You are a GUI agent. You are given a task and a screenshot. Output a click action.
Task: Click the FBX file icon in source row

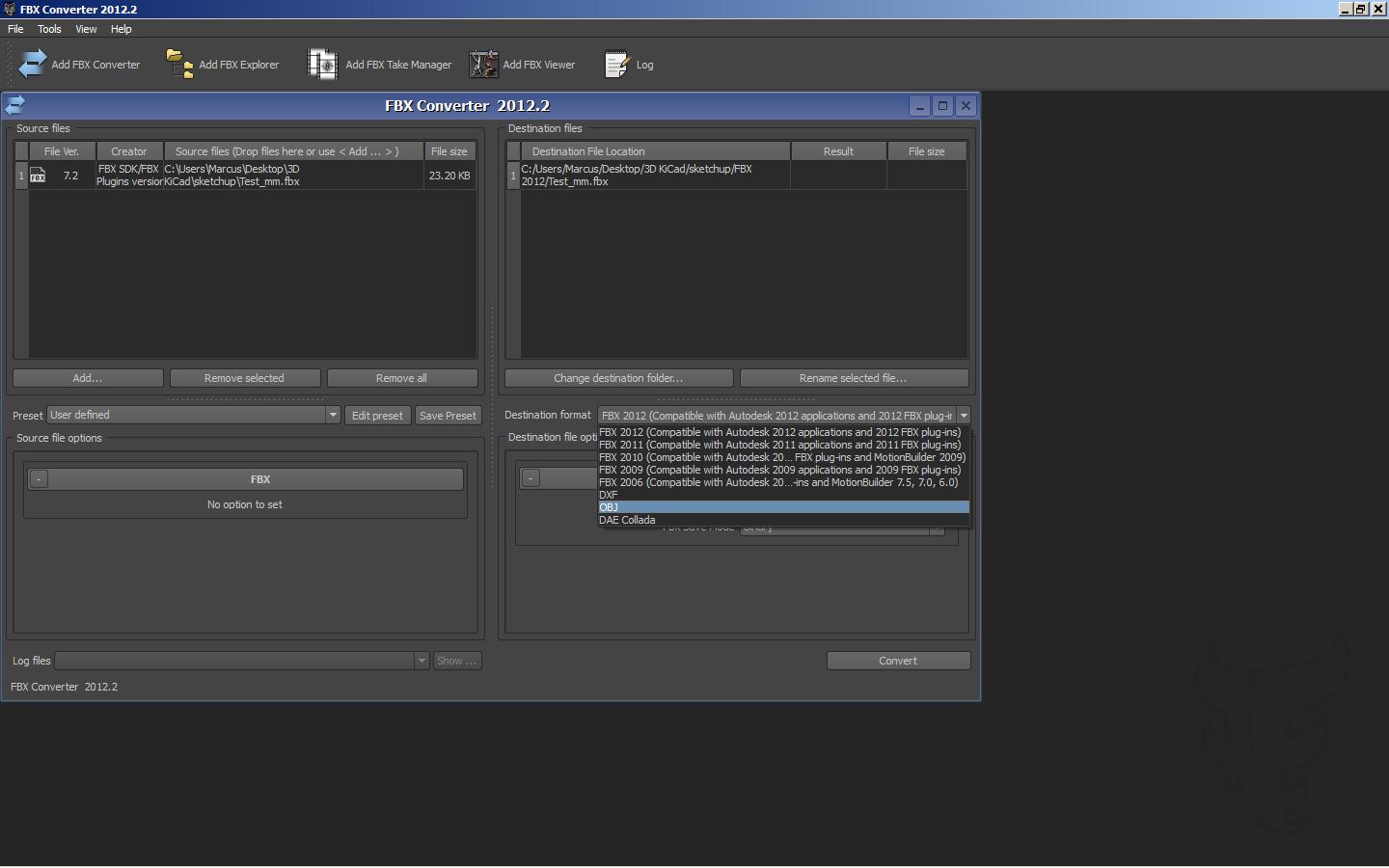click(38, 176)
